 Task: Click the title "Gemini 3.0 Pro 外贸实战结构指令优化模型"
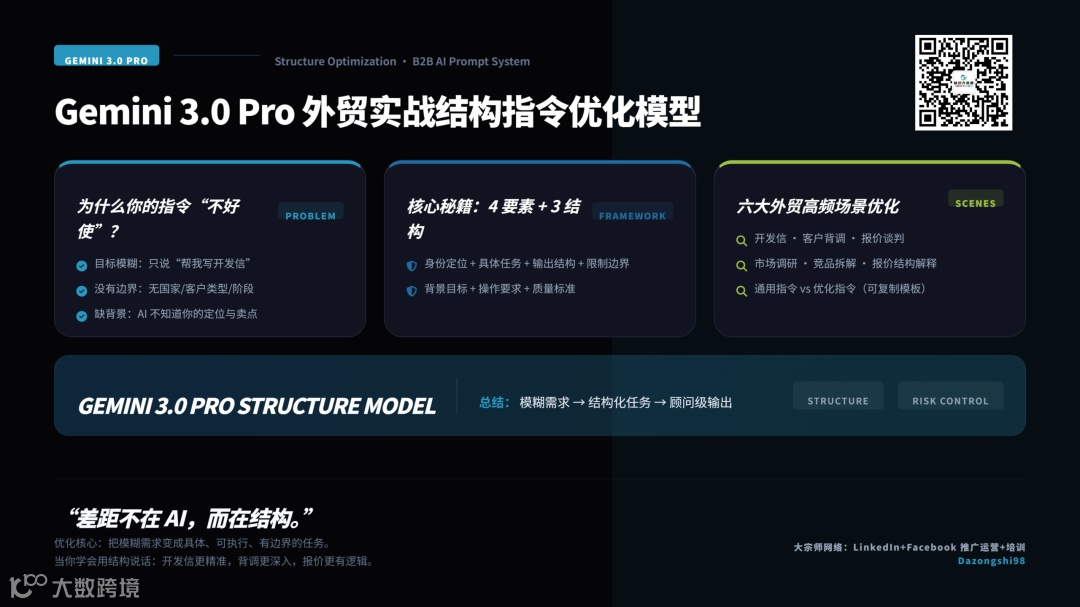tap(377, 111)
